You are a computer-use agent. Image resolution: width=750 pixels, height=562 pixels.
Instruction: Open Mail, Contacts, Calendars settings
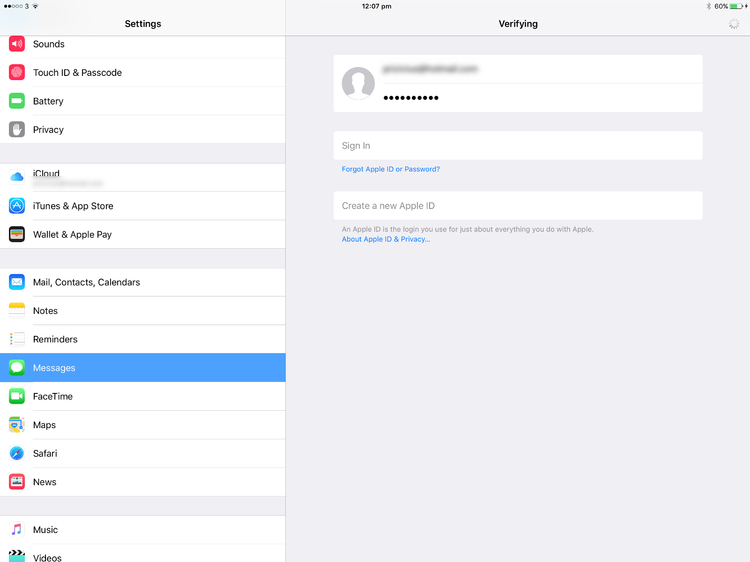[143, 282]
